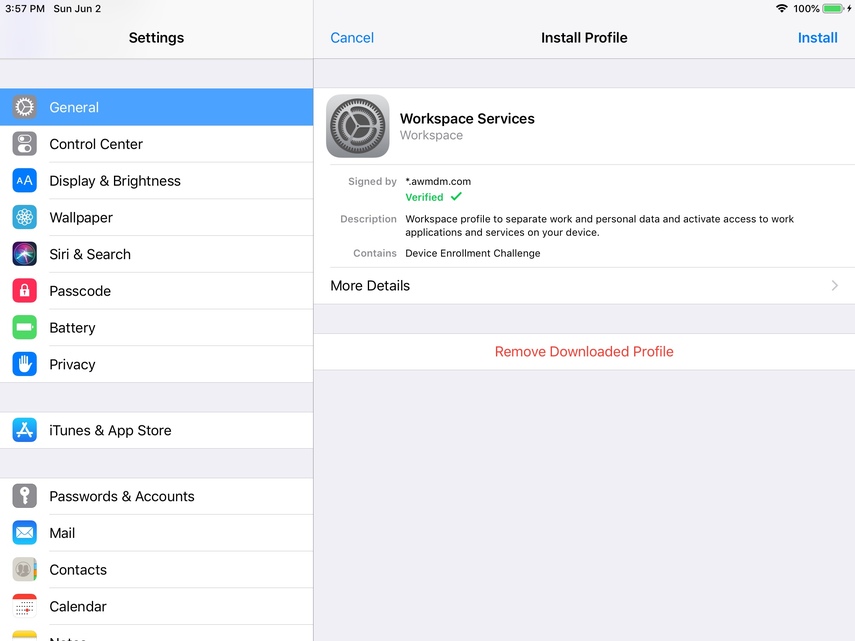Select the green Battery icon
Screen dimensions: 855x641
point(25,328)
